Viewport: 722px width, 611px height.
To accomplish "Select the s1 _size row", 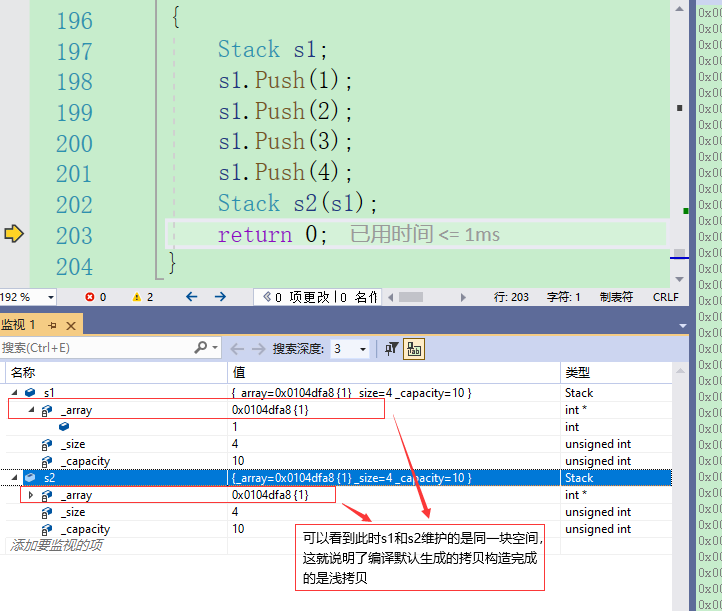I will [338, 444].
